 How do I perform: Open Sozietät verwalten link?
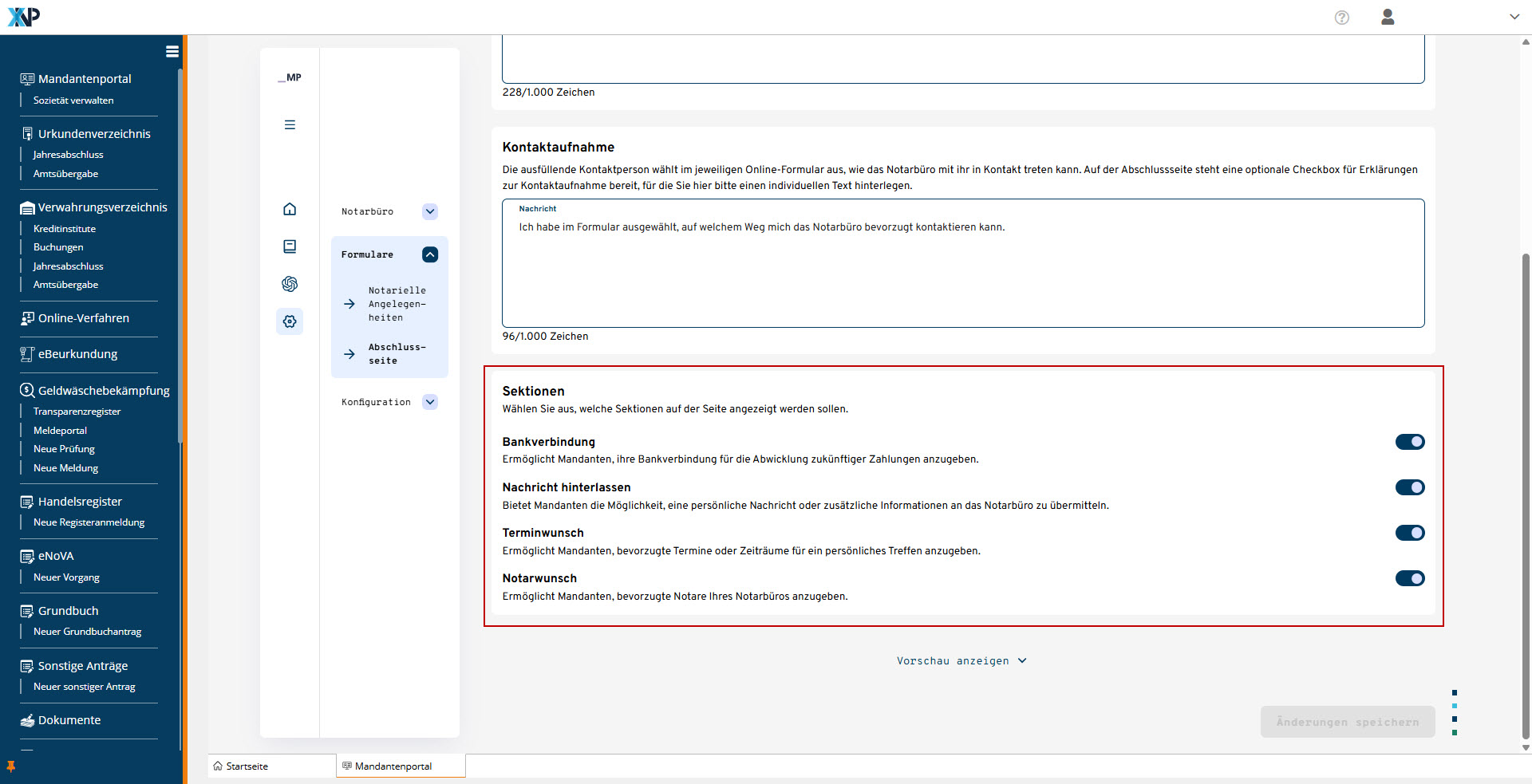click(x=73, y=100)
